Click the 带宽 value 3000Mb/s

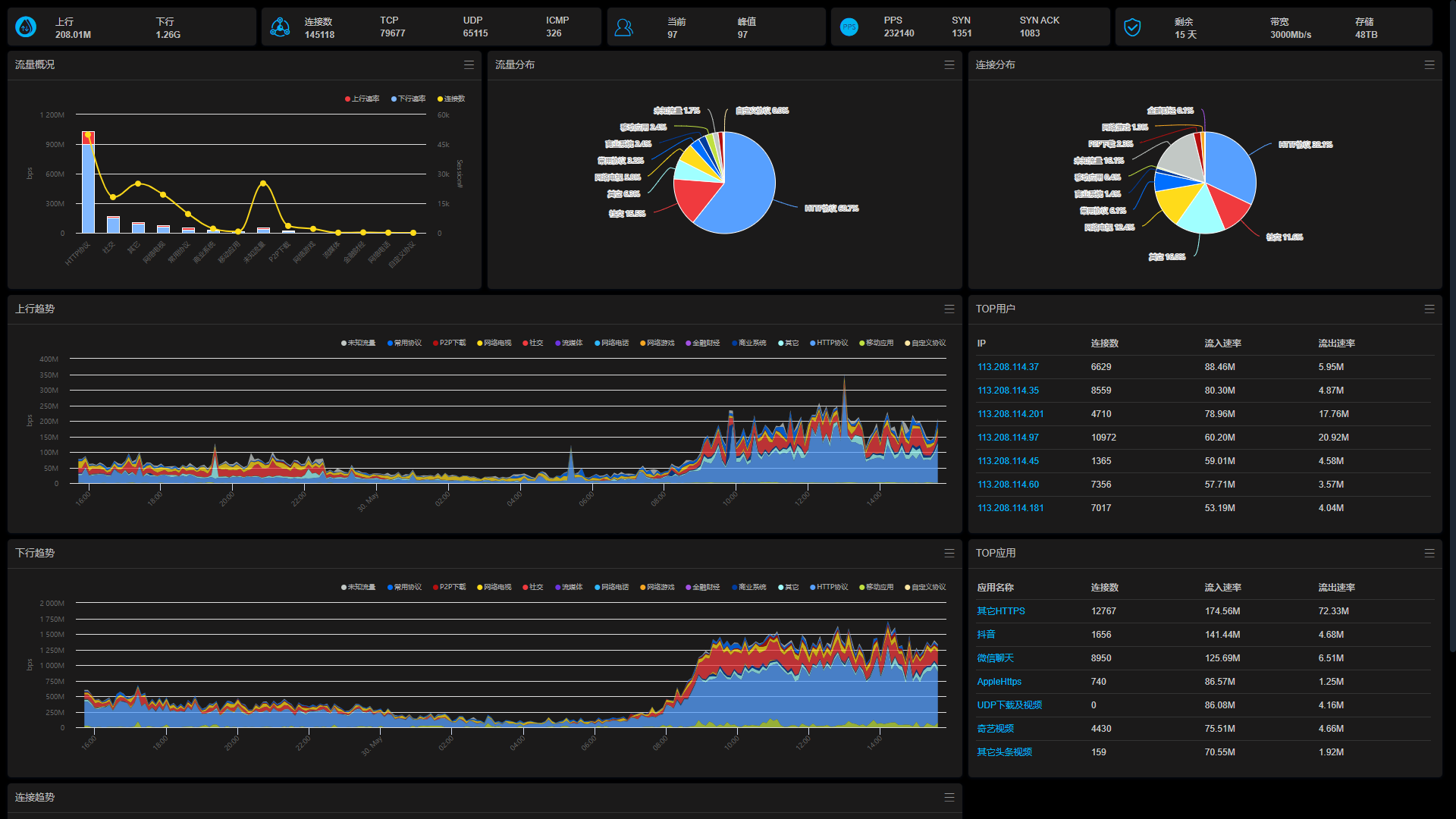click(1291, 35)
